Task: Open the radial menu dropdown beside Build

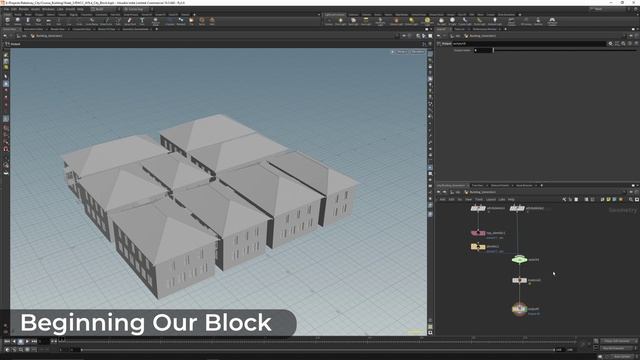Action: pos(137,9)
